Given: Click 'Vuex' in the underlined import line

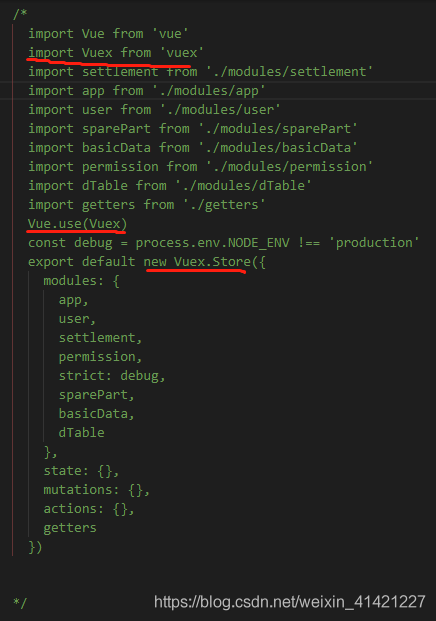Looking at the screenshot, I should pyautogui.click(x=97, y=53).
